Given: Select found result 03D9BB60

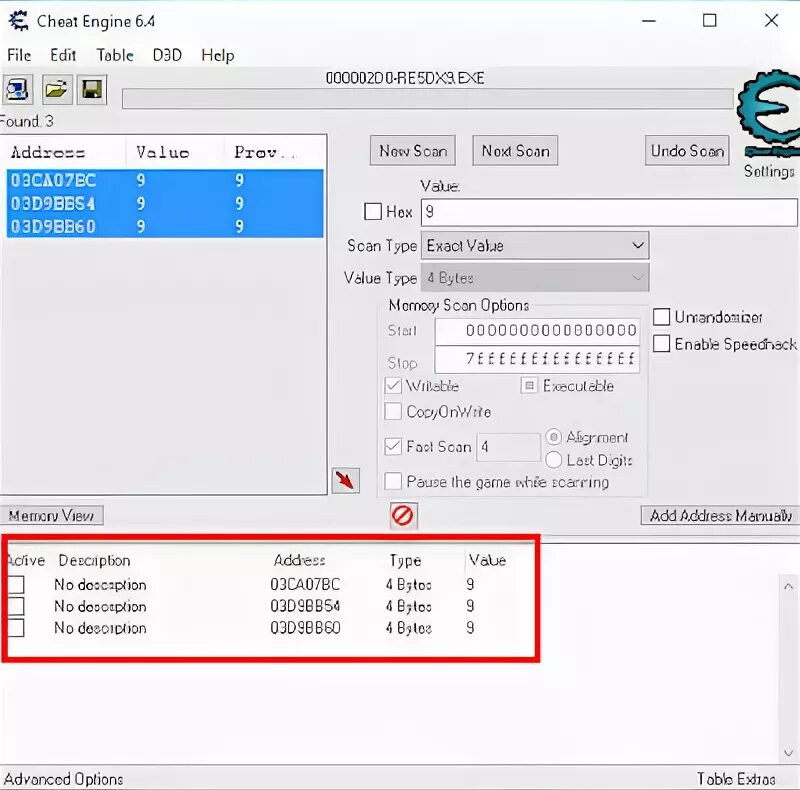Looking at the screenshot, I should [x=165, y=226].
